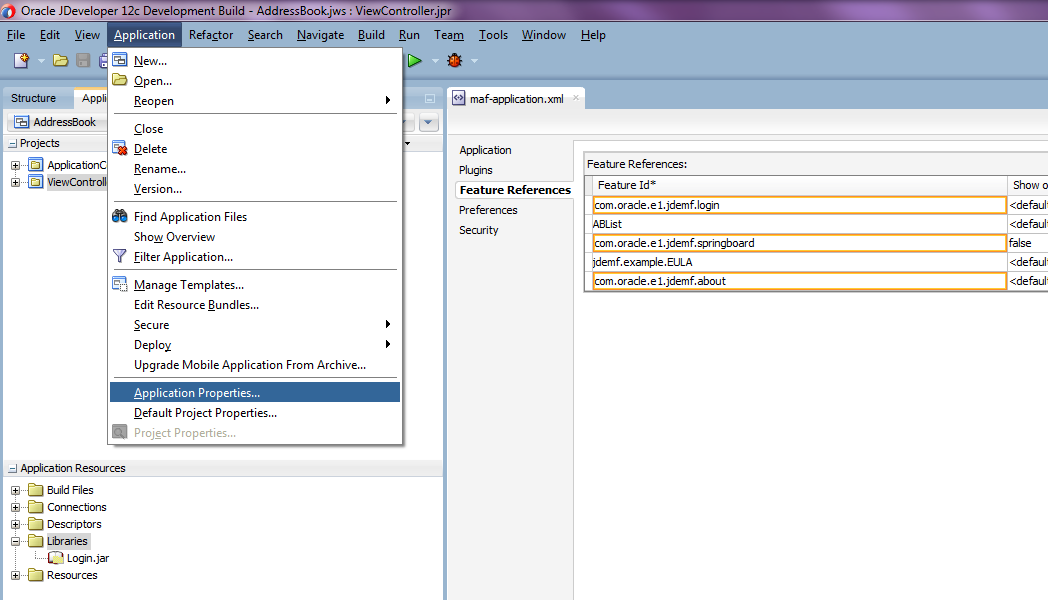Expand the Connections resource node
The image size is (1048, 600).
[14, 506]
